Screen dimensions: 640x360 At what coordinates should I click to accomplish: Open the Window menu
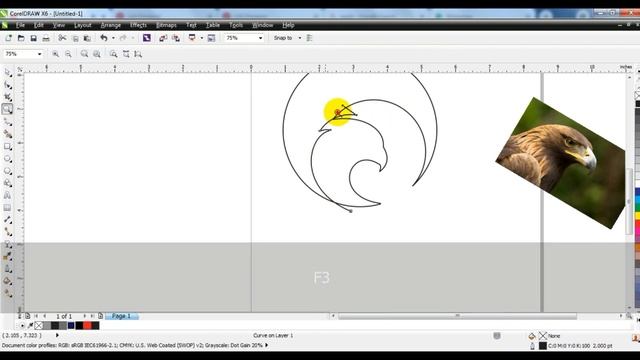262,25
